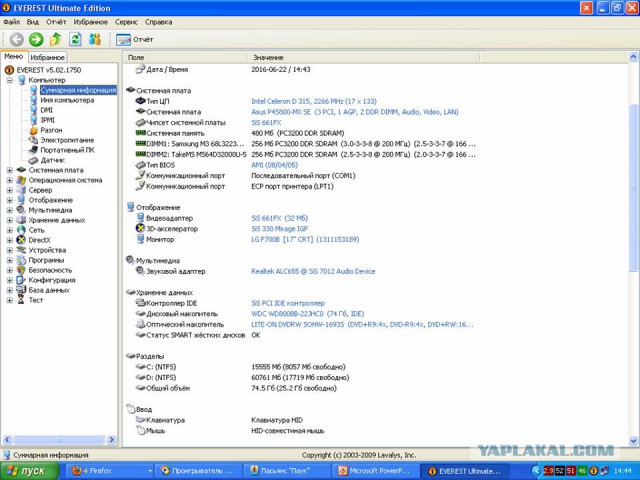Switch to Пасьянс "Паук" taskbar button
640x480 pixels.
[288, 471]
